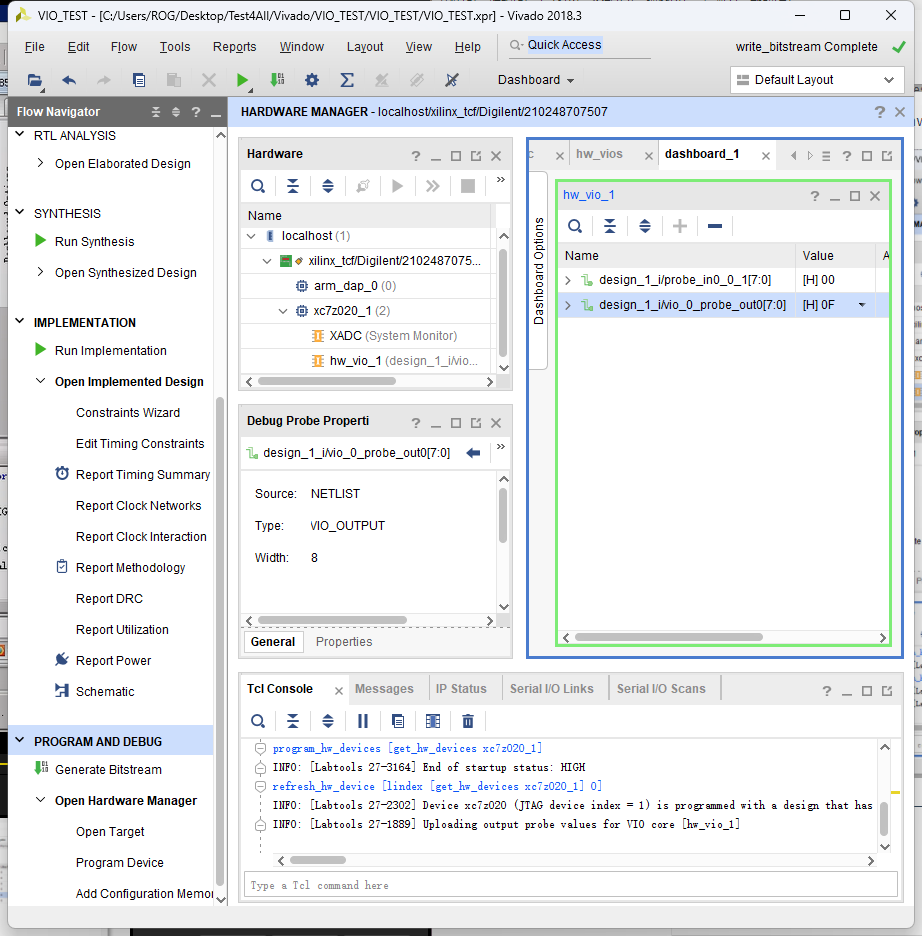Image resolution: width=922 pixels, height=936 pixels.
Task: Collapse Open Hardware Manager node
Action: 40,800
